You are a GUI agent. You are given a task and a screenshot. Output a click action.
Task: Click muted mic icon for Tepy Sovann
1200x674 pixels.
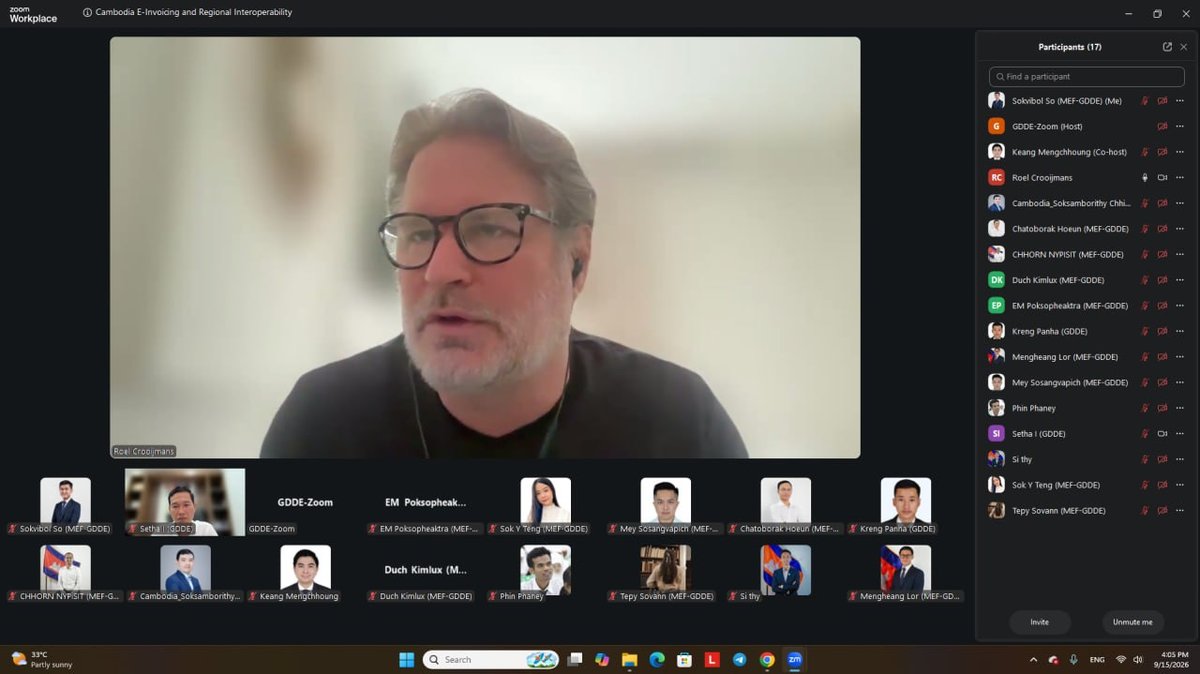[1145, 511]
